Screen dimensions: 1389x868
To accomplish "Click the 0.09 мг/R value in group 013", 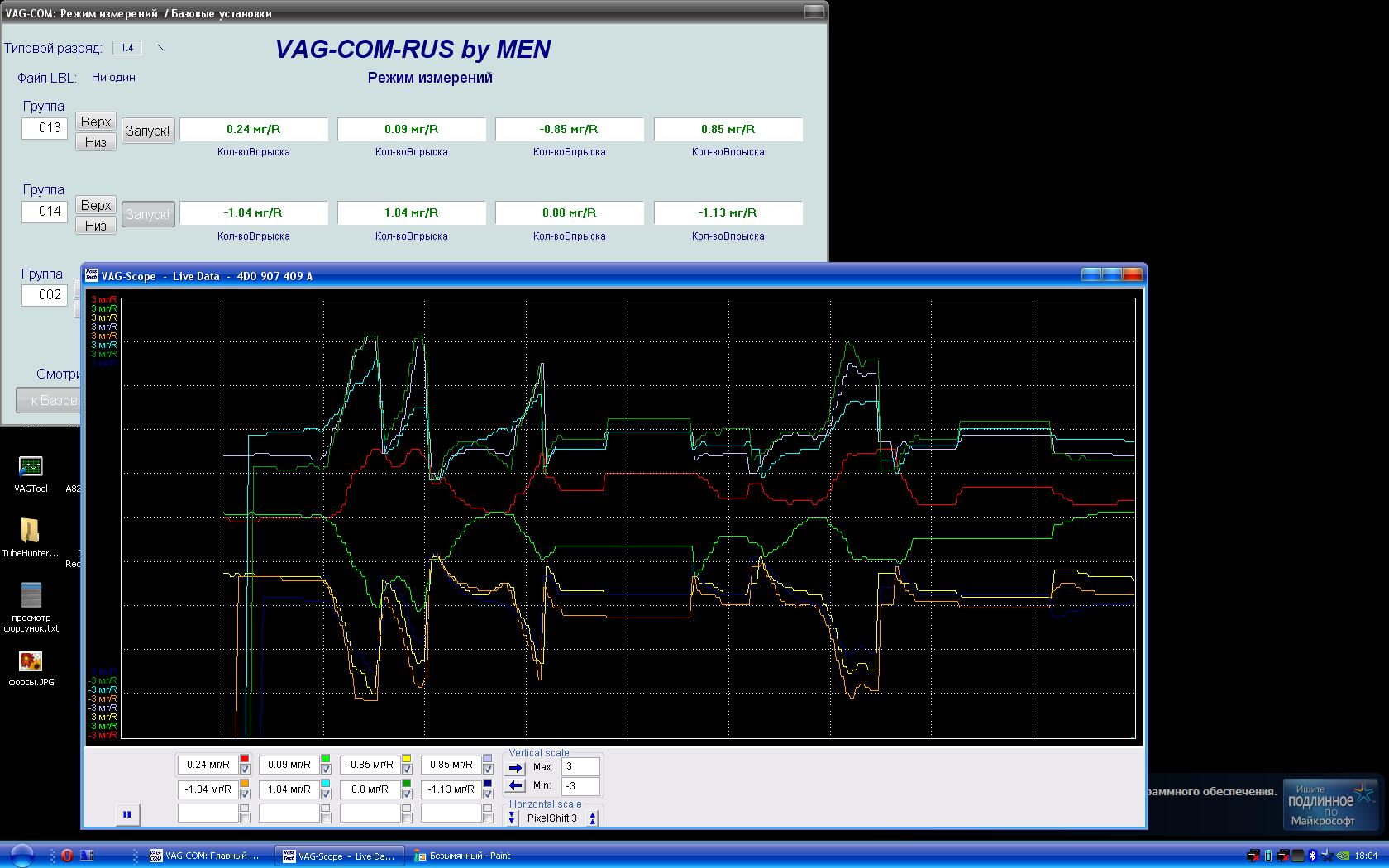I will pos(412,129).
